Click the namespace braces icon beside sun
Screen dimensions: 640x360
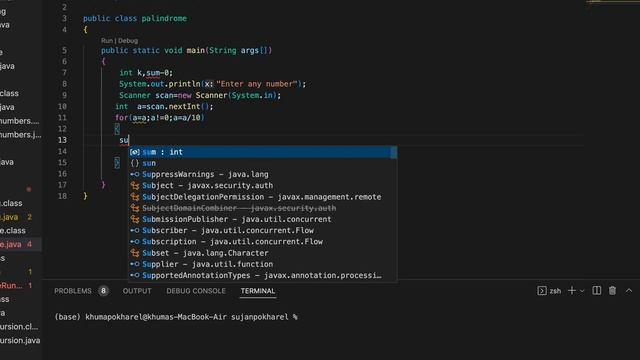click(135, 163)
